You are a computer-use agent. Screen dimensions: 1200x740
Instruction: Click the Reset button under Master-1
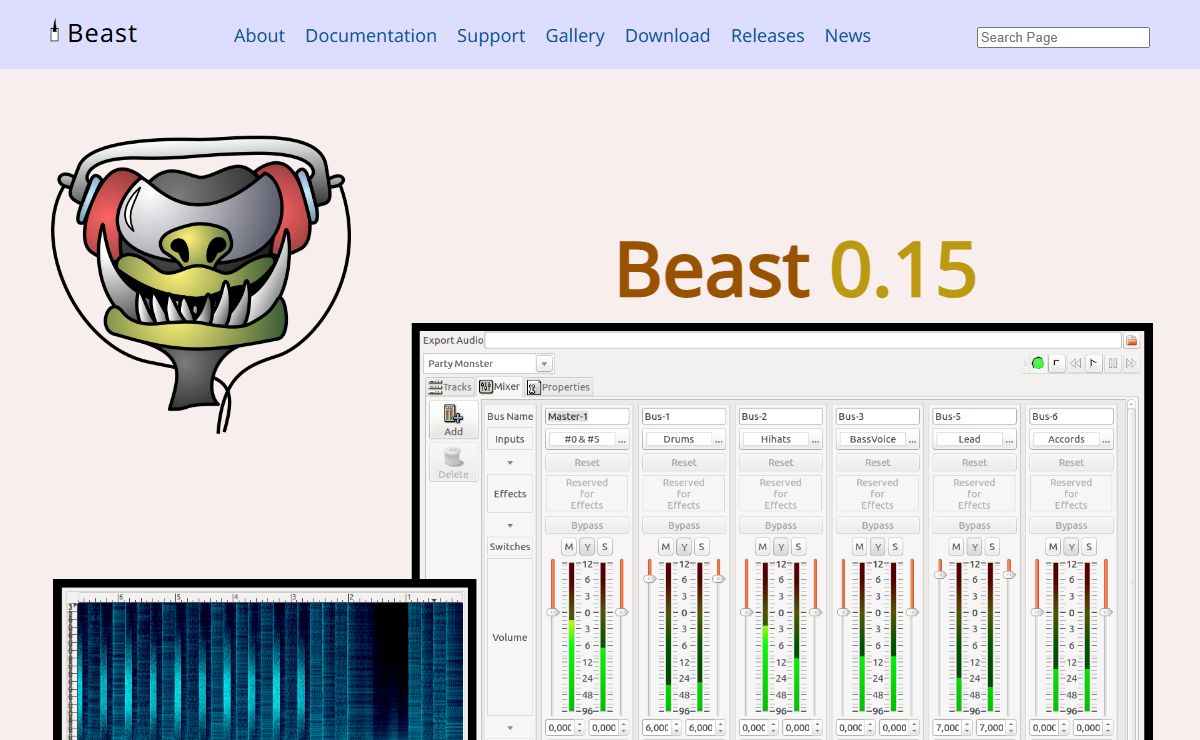click(x=587, y=463)
